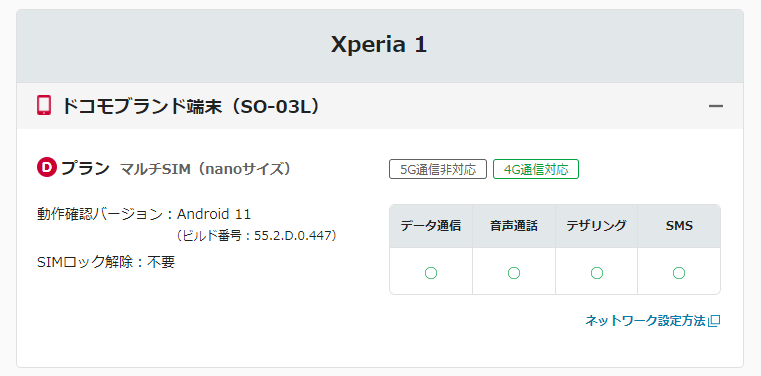
Task: Click the マルチSIM（nanoサイズ） label
Action: 206,169
